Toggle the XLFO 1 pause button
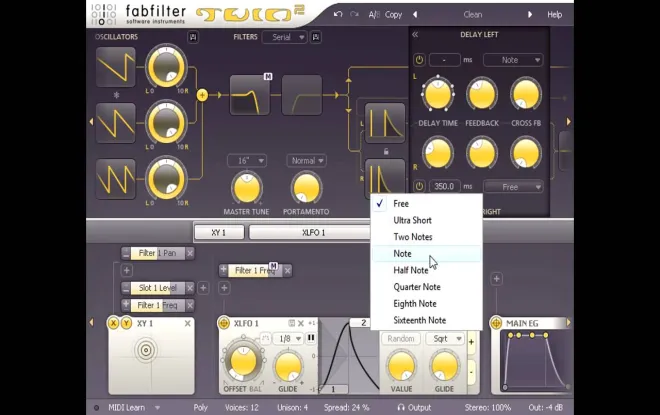This screenshot has height=415, width=660. (x=311, y=338)
